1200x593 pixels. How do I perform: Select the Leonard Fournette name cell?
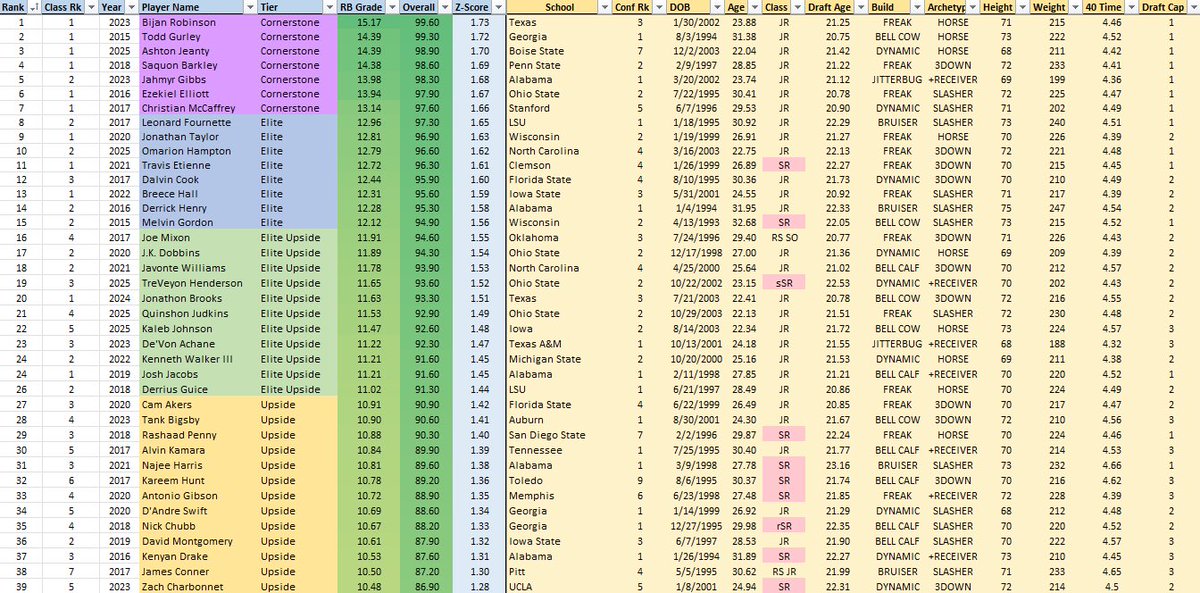pyautogui.click(x=198, y=122)
